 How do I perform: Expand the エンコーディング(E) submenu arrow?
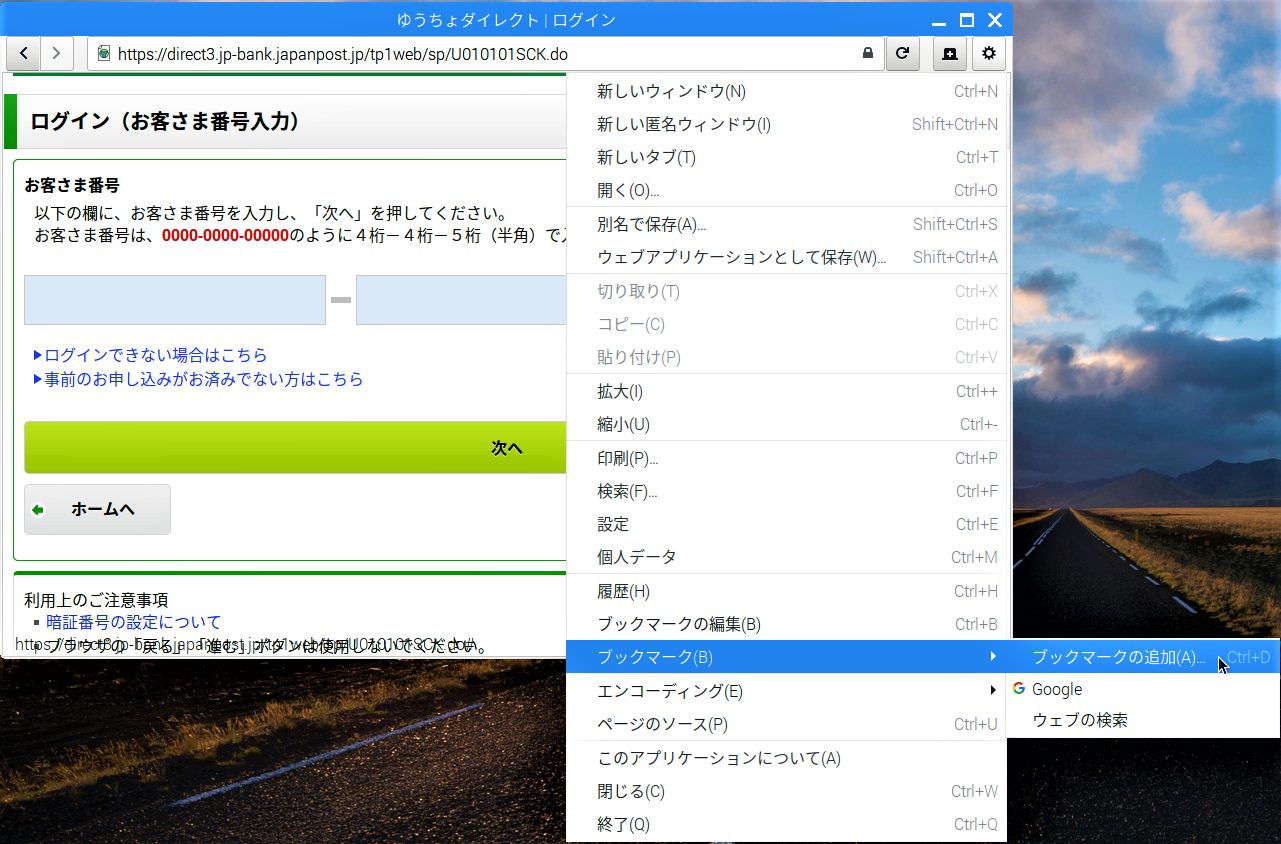click(x=993, y=690)
